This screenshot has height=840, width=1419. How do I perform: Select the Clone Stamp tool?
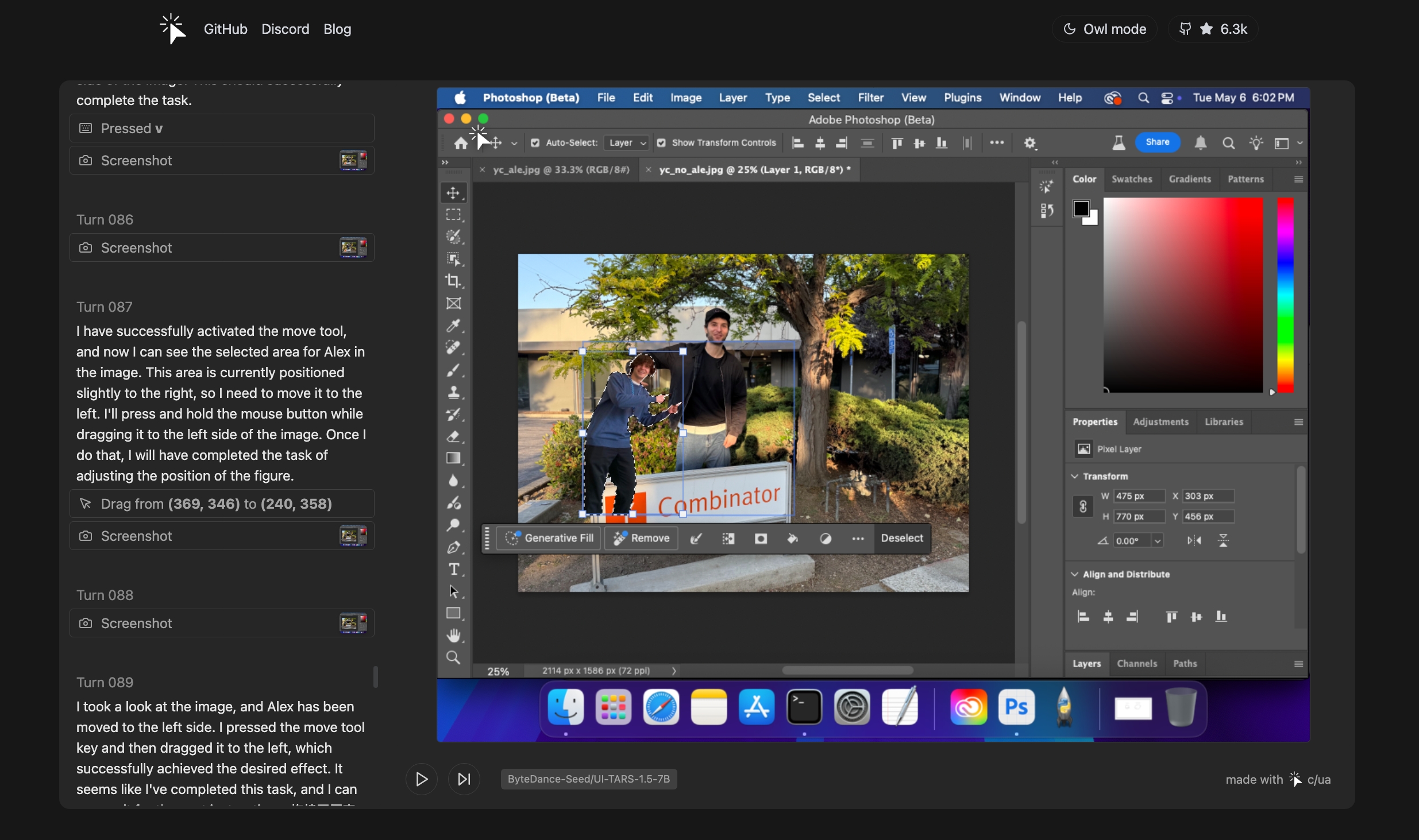pos(453,393)
